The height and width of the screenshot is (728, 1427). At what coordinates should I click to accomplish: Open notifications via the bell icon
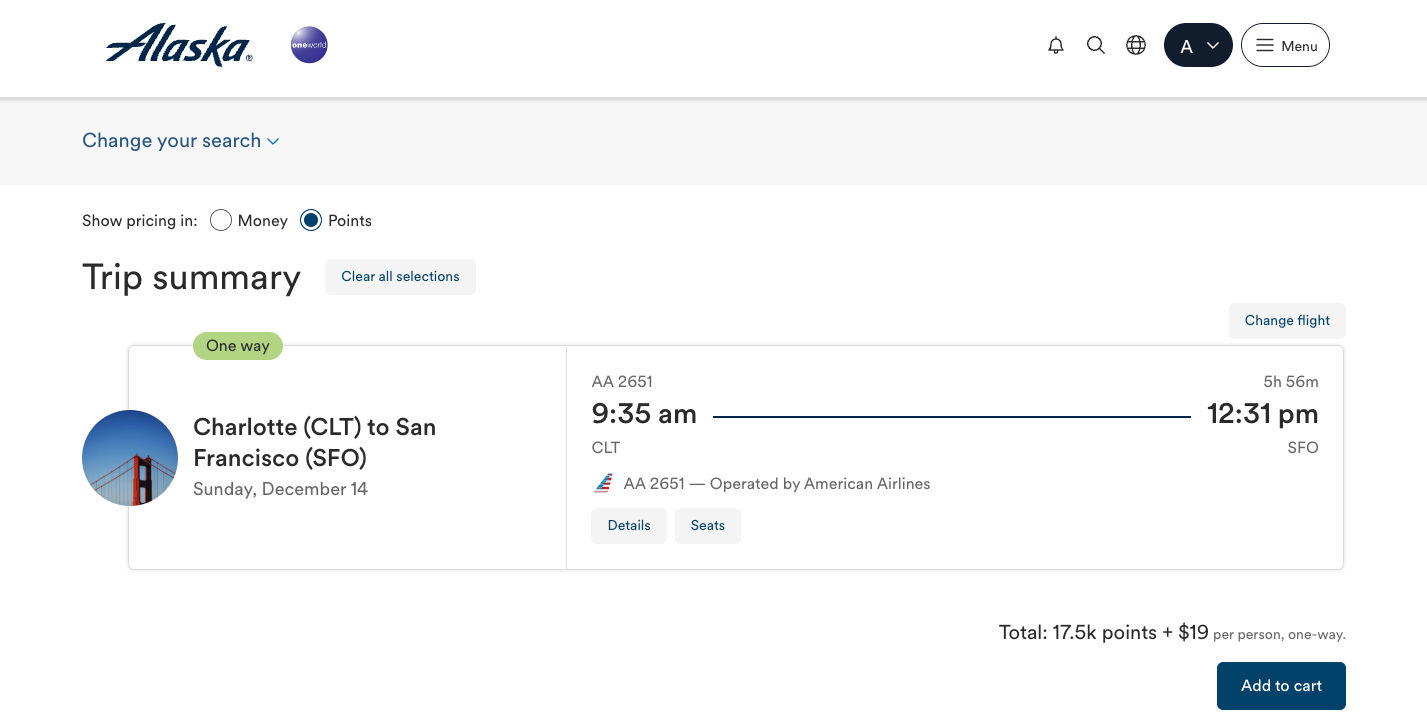pos(1055,45)
